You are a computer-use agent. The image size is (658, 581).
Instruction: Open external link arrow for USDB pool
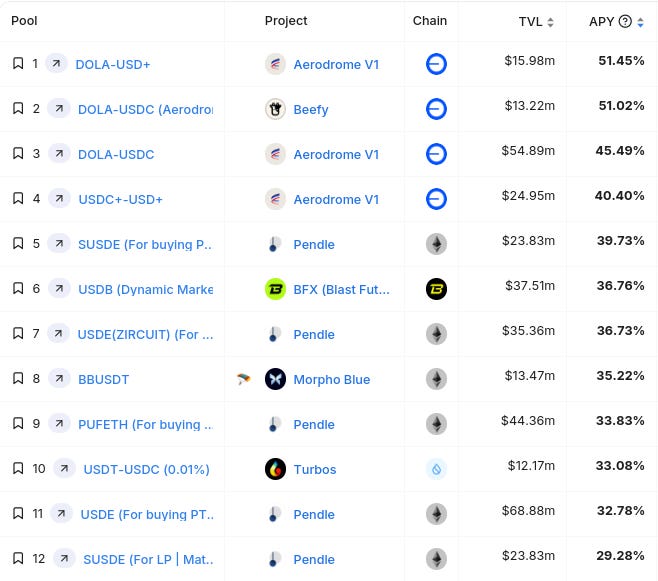(59, 288)
